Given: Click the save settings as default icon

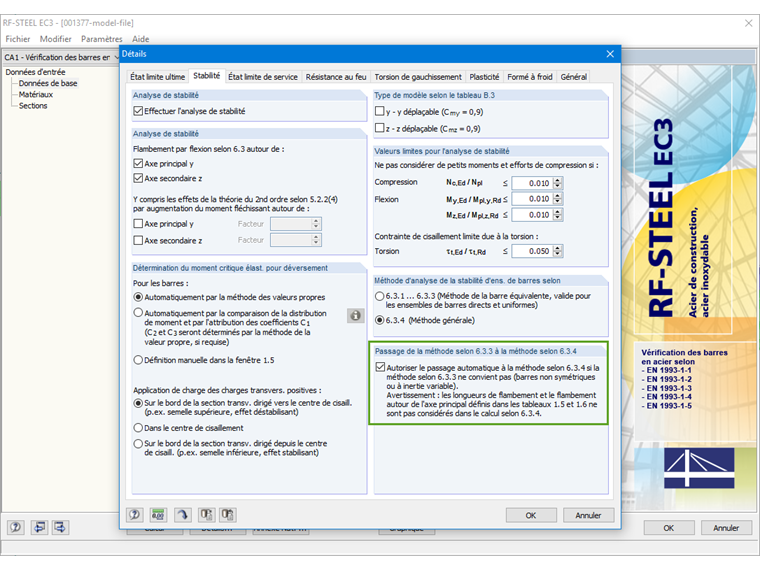Looking at the screenshot, I should [228, 515].
